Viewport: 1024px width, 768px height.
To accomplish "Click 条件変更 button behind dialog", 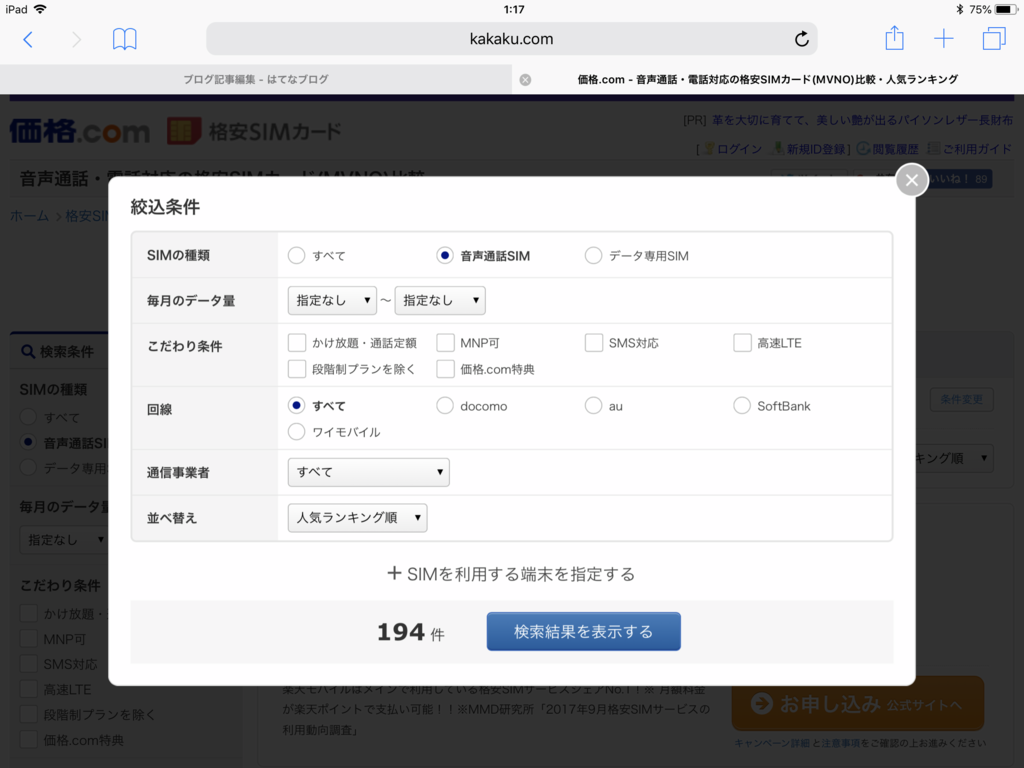I will coord(961,400).
